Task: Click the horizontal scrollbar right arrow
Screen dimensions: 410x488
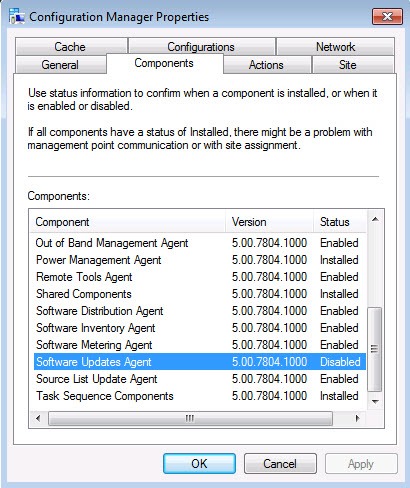Action: click(x=357, y=418)
